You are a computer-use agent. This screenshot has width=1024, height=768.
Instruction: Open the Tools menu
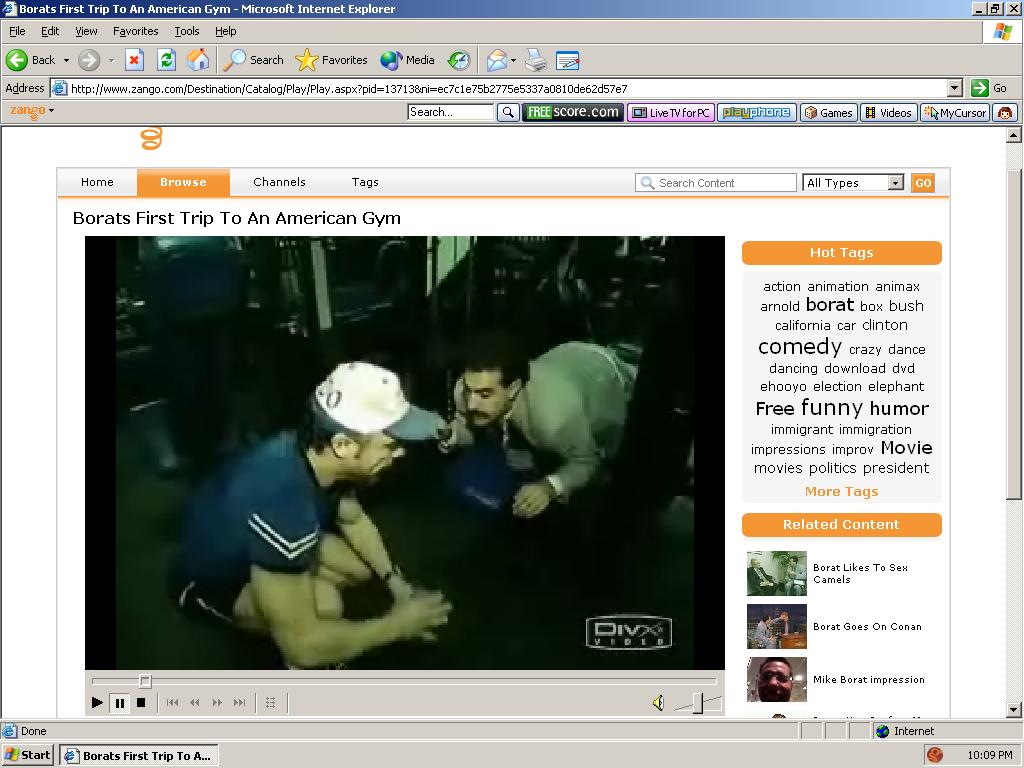click(186, 31)
